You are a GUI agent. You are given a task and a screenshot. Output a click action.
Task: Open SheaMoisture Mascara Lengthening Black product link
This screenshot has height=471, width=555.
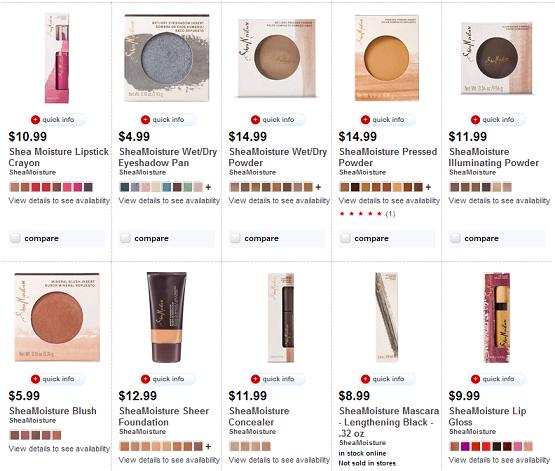click(389, 422)
